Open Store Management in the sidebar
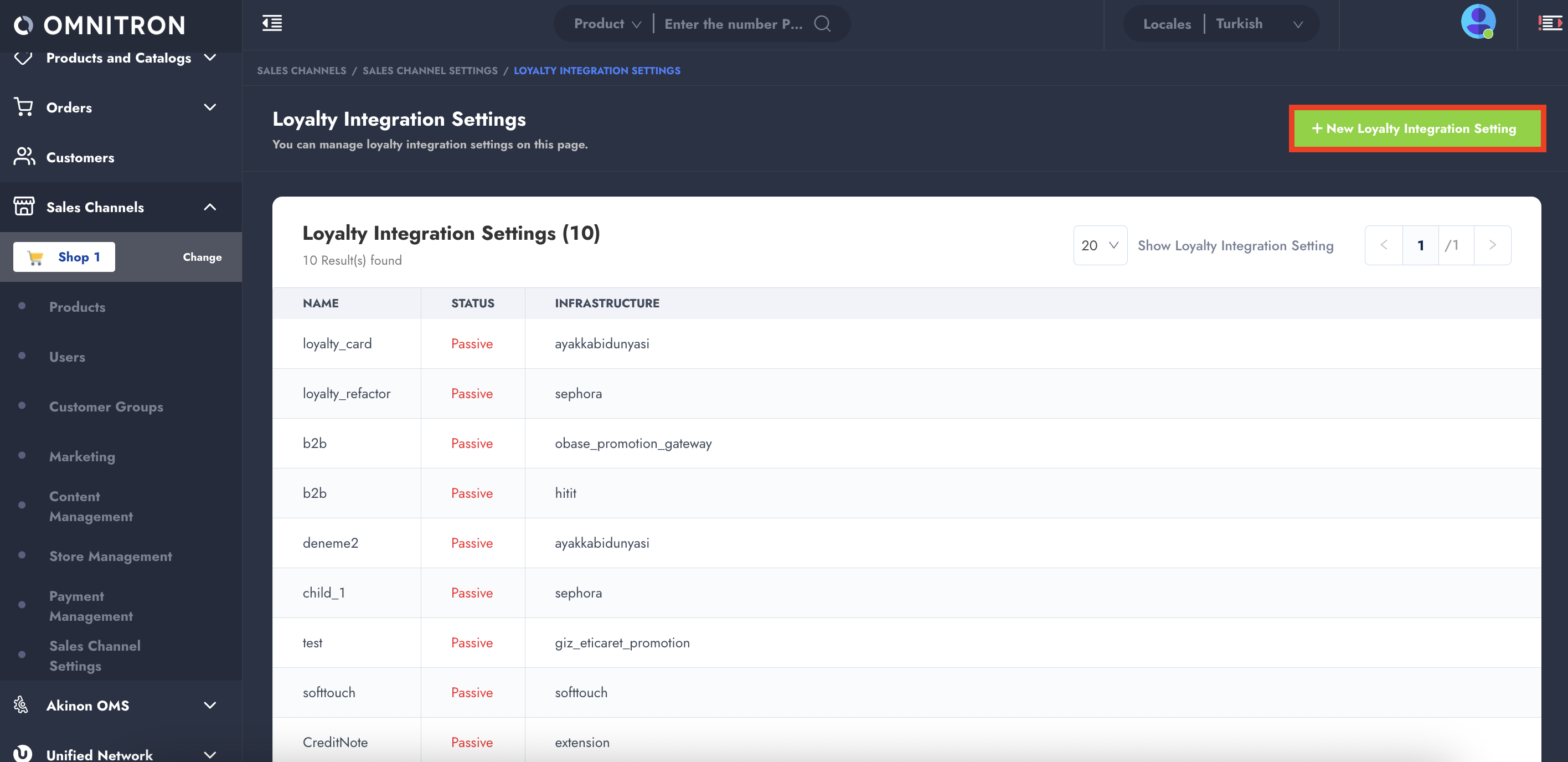 (x=110, y=555)
